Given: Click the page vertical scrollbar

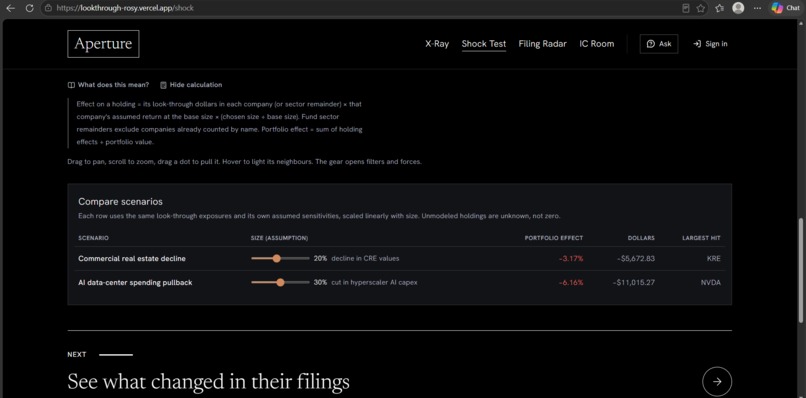Looking at the screenshot, I should pyautogui.click(x=801, y=271).
